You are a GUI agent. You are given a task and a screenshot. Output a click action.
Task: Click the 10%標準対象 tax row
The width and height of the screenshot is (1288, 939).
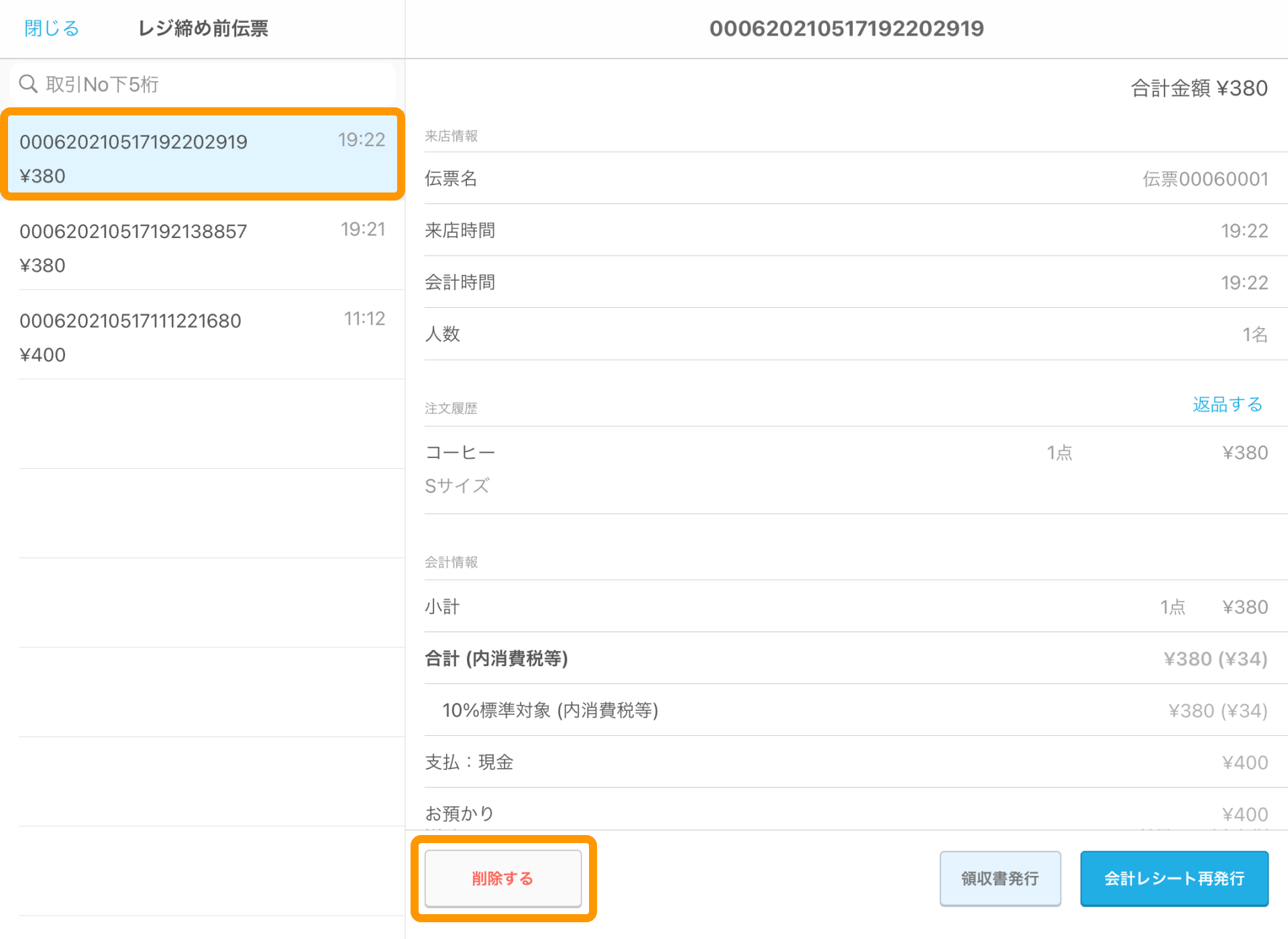845,710
